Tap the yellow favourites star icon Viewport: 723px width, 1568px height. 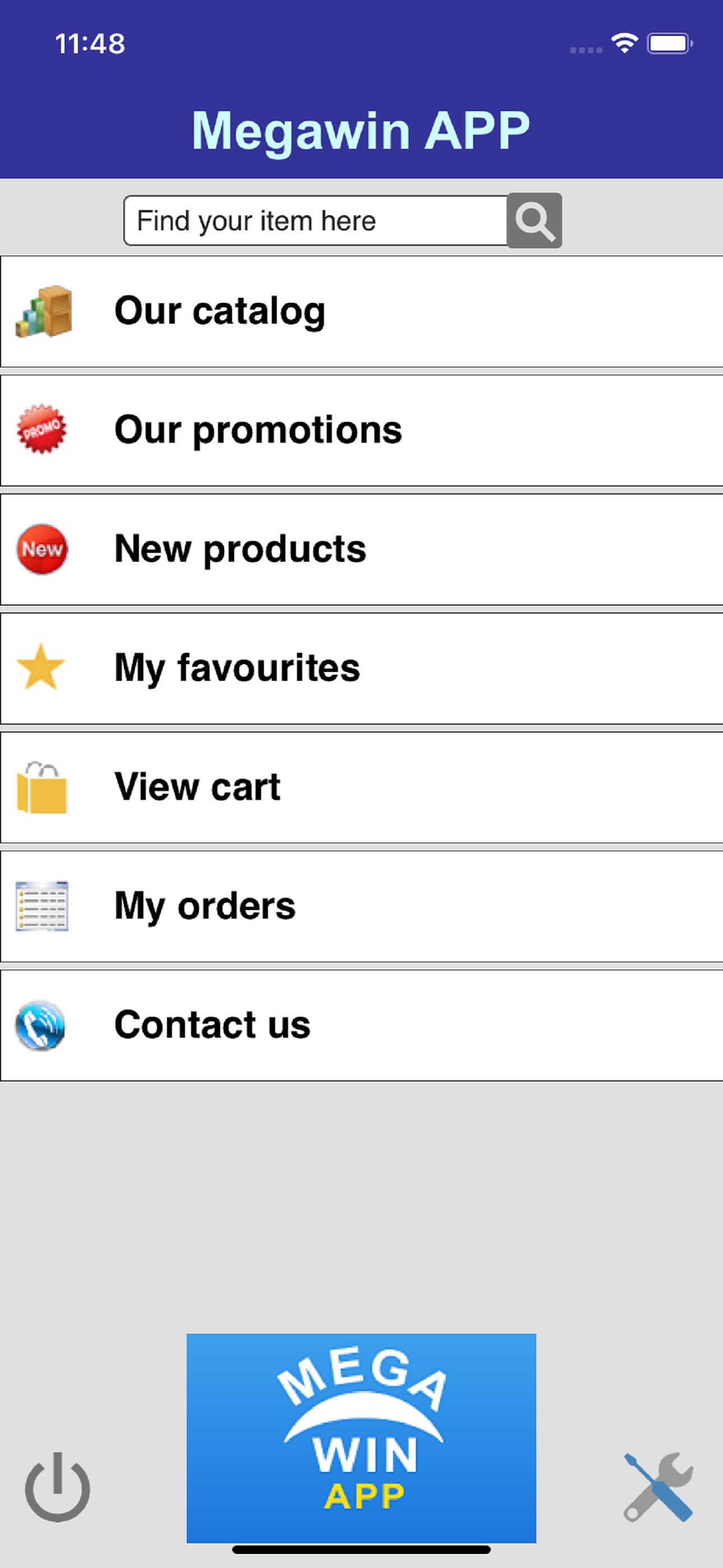click(41, 667)
